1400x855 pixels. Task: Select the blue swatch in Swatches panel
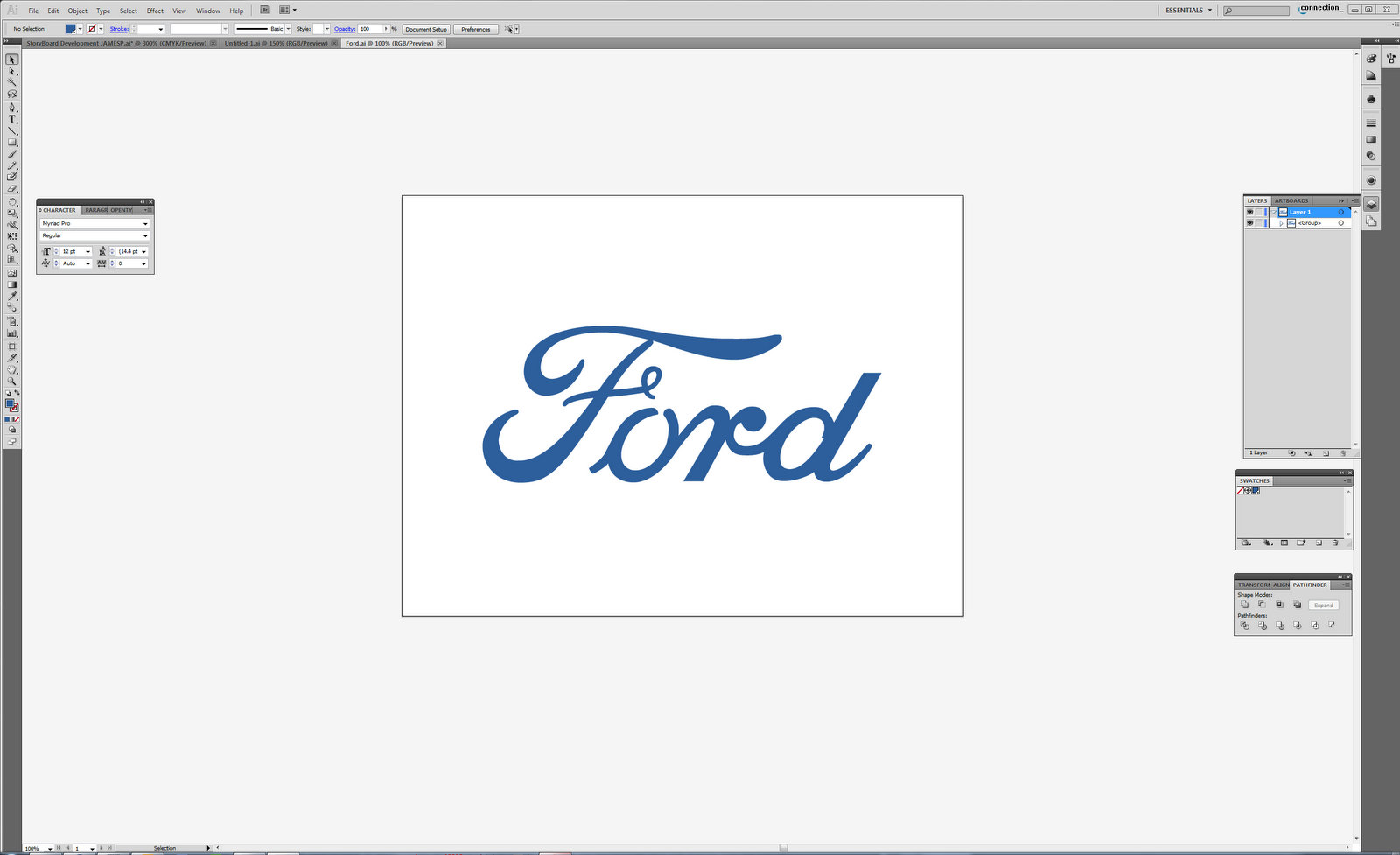[x=1256, y=491]
